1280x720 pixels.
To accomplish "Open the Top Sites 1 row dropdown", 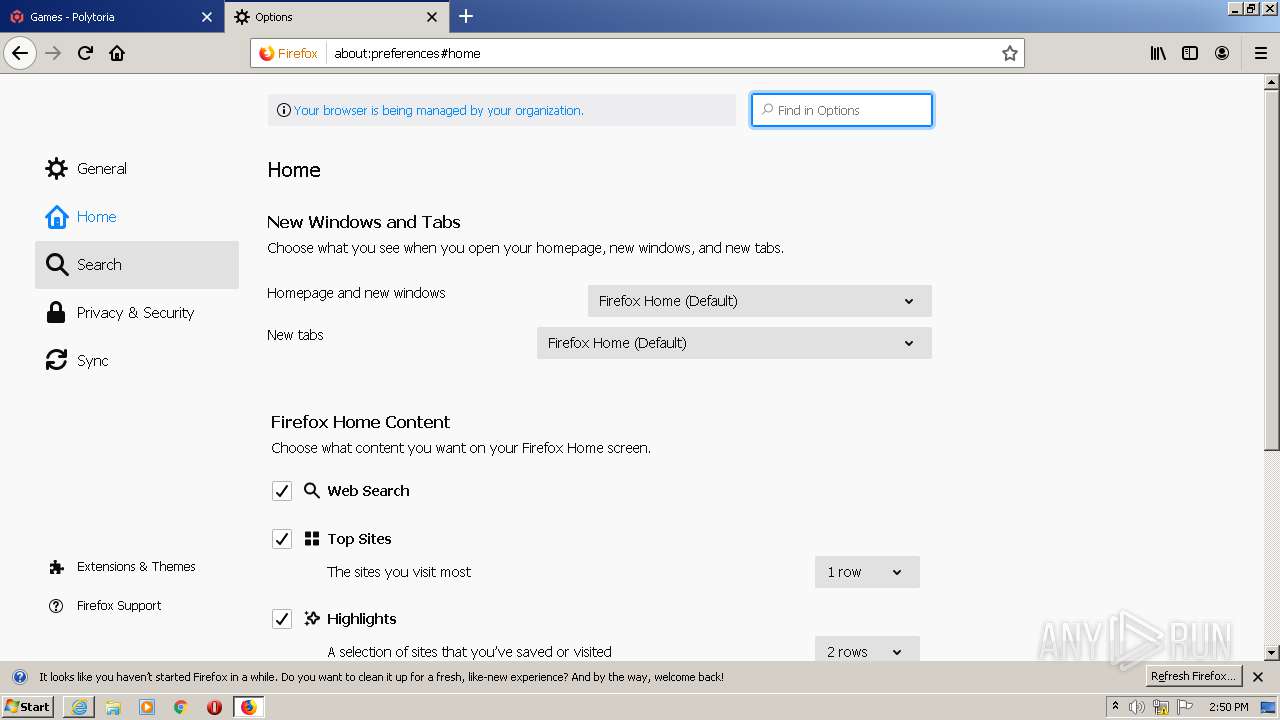I will pos(867,572).
